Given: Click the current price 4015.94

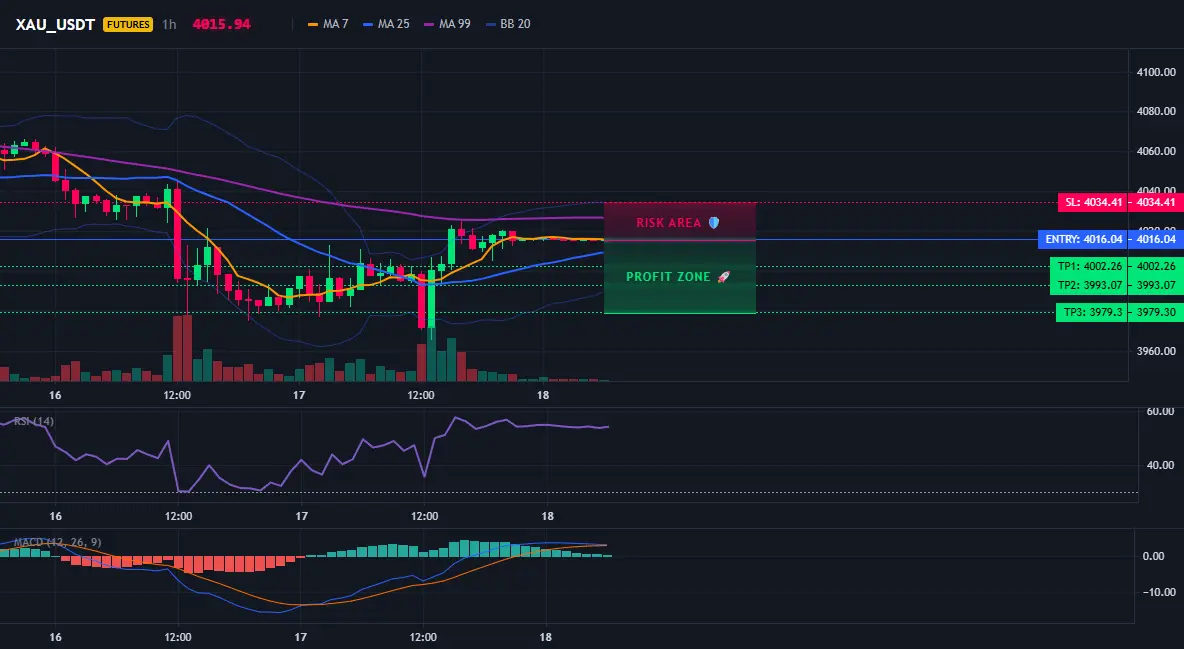Looking at the screenshot, I should pos(221,24).
